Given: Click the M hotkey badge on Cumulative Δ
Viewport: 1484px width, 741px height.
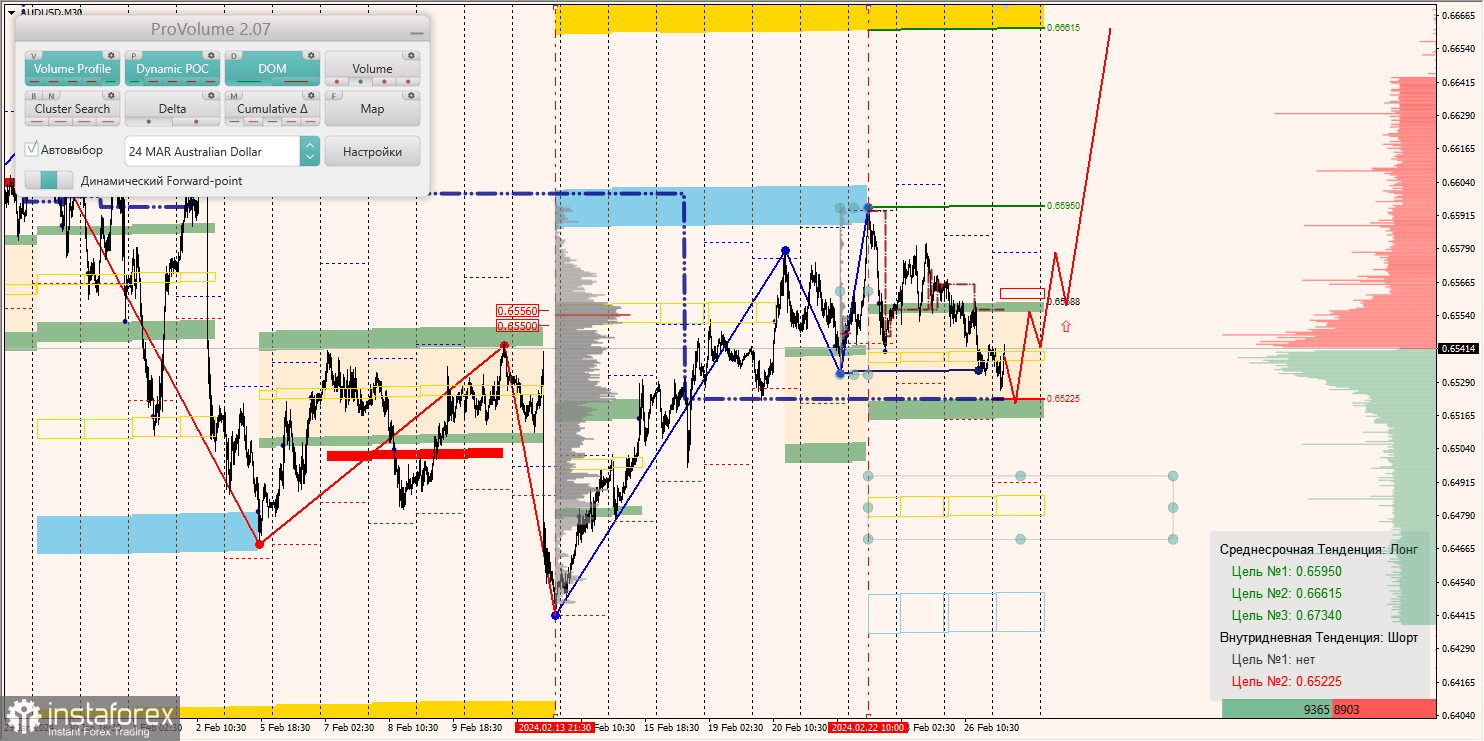Looking at the screenshot, I should point(234,96).
